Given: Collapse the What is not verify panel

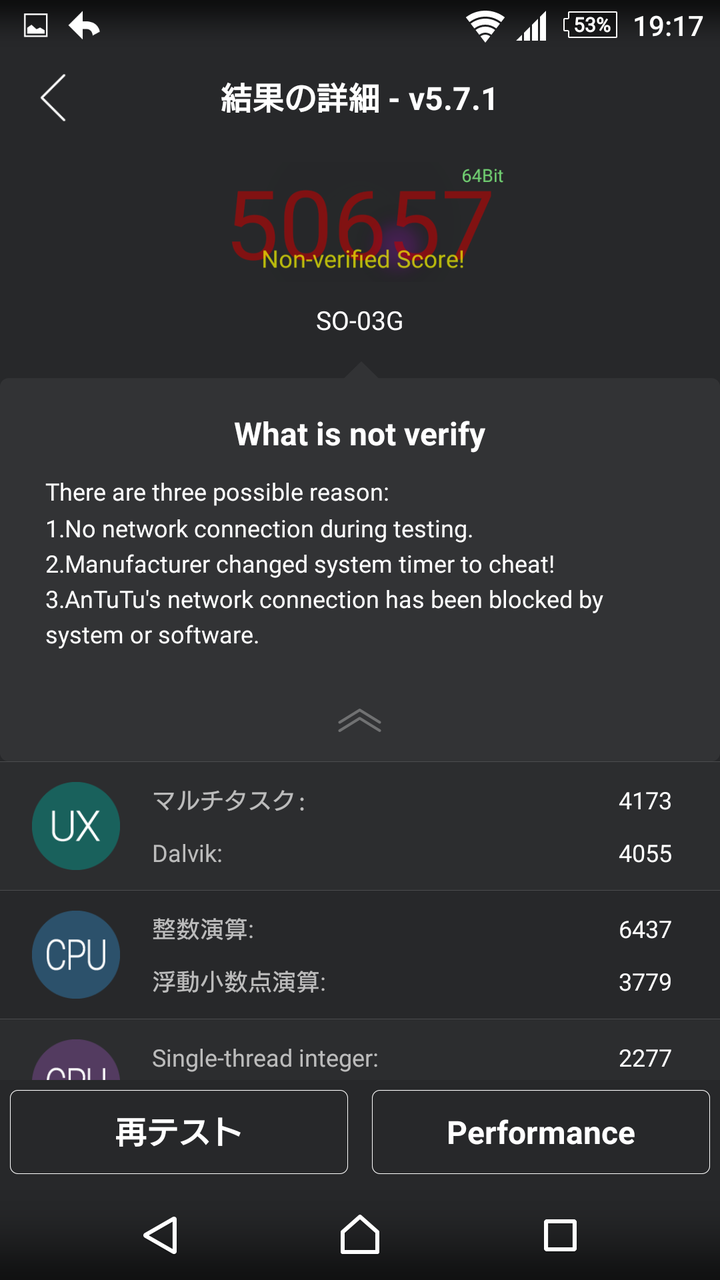Looking at the screenshot, I should 360,721.
